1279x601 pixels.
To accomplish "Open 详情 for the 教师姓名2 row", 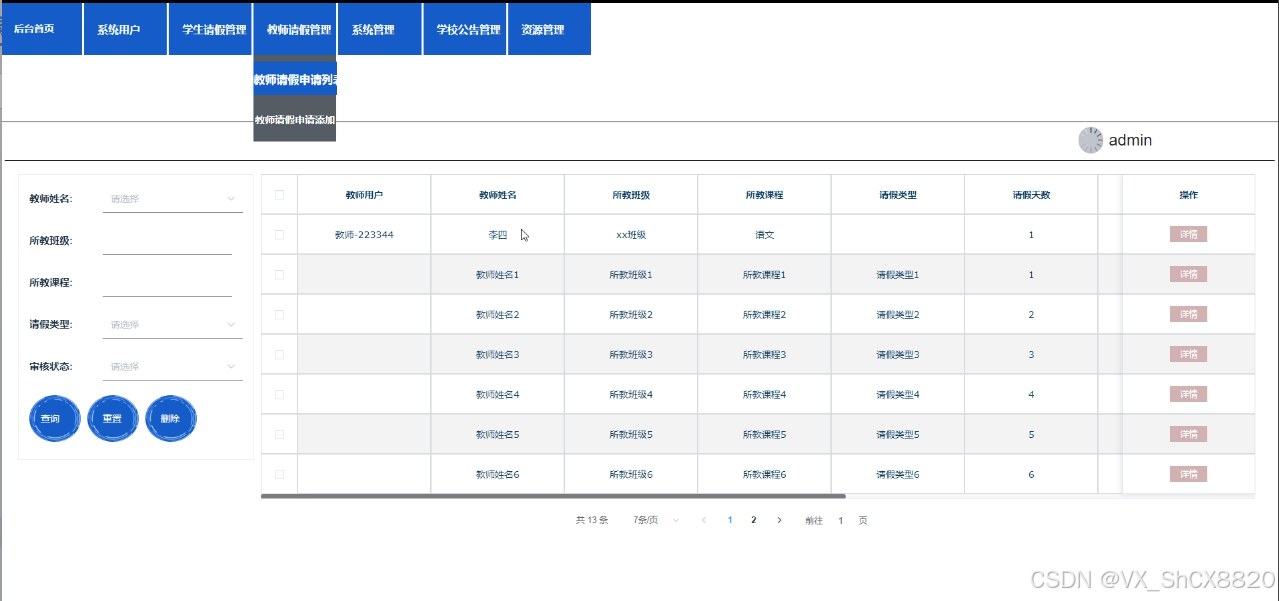I will 1188,315.
